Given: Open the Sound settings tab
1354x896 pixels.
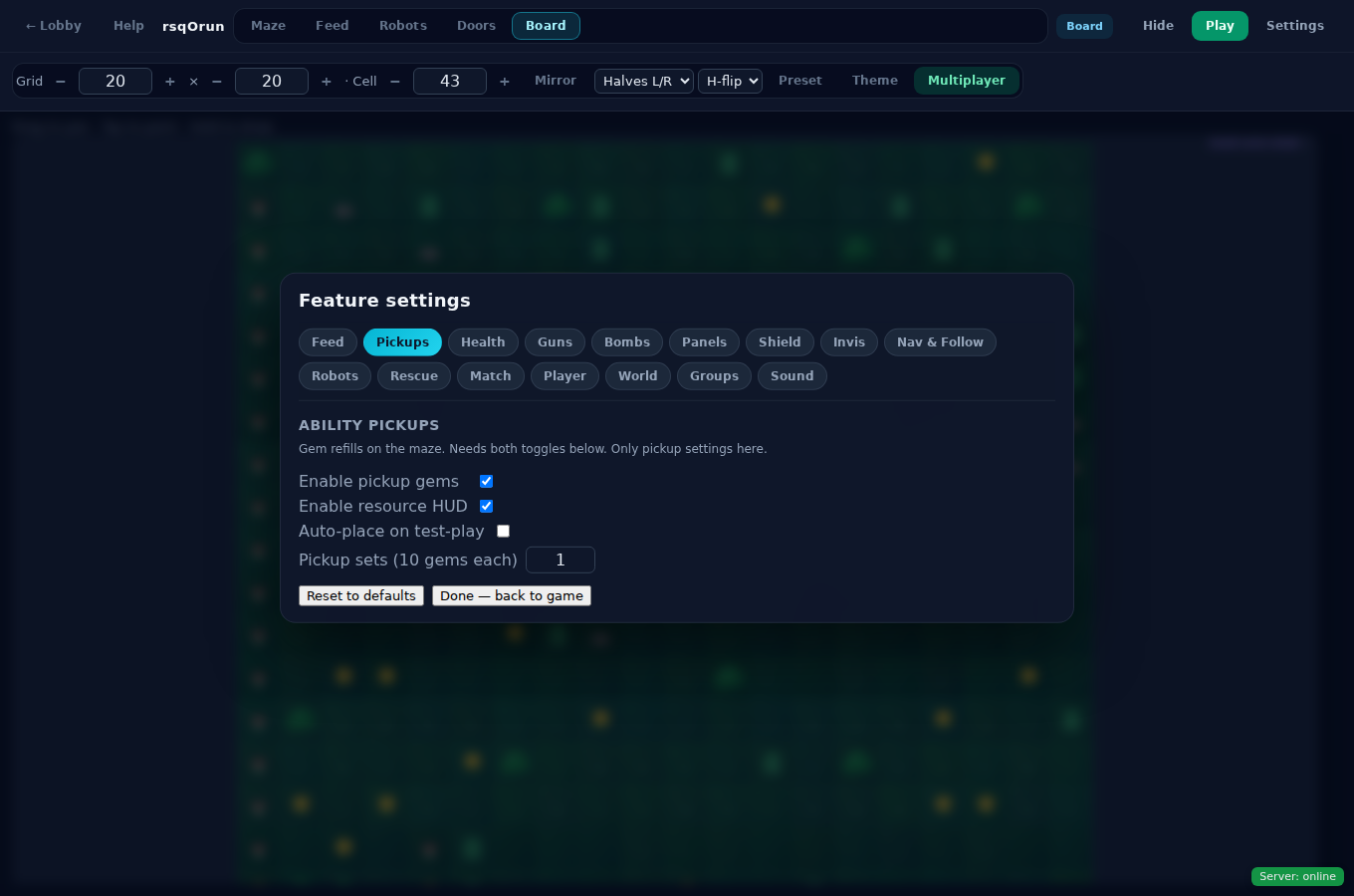Looking at the screenshot, I should click(792, 376).
